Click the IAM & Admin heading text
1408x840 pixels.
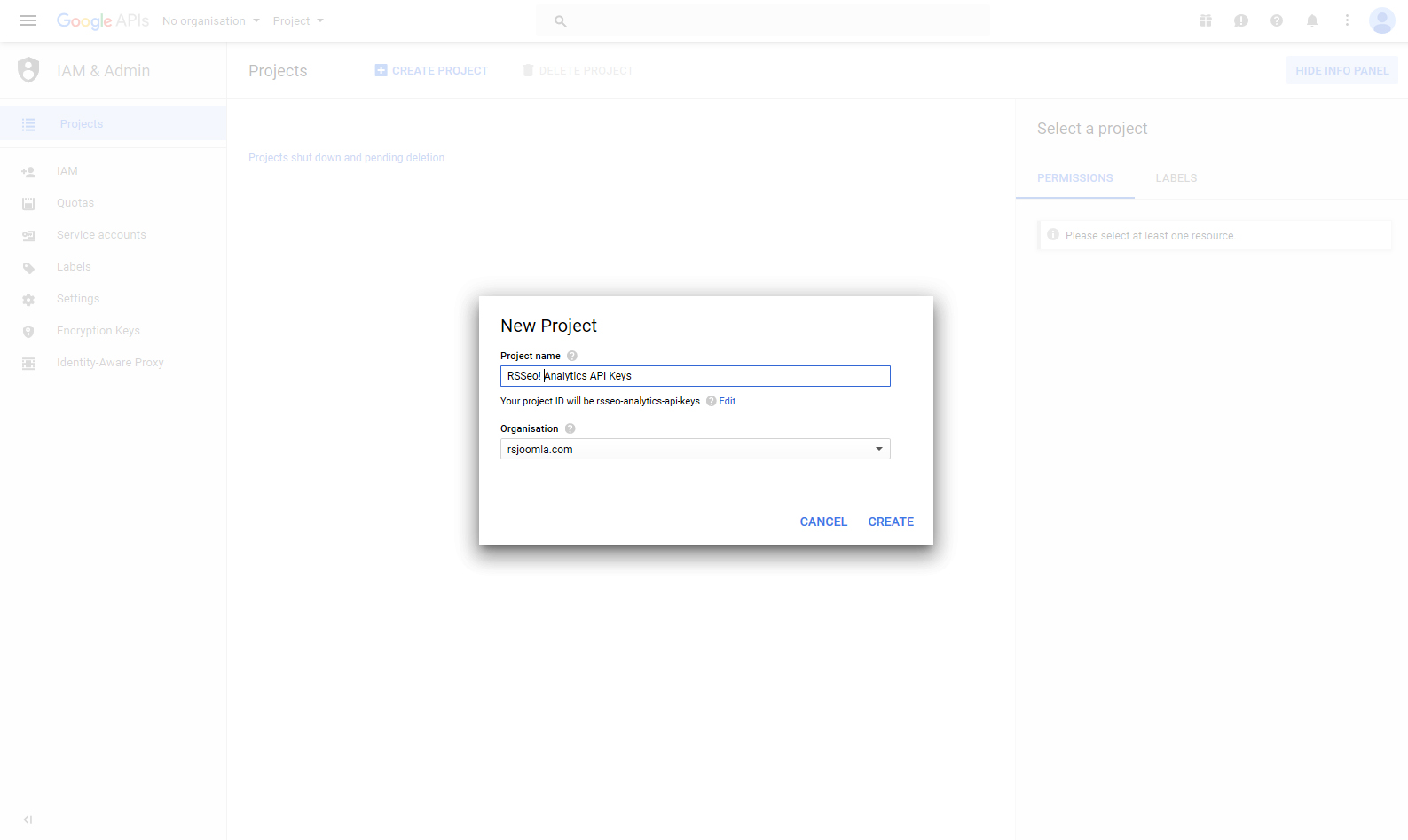click(x=104, y=70)
